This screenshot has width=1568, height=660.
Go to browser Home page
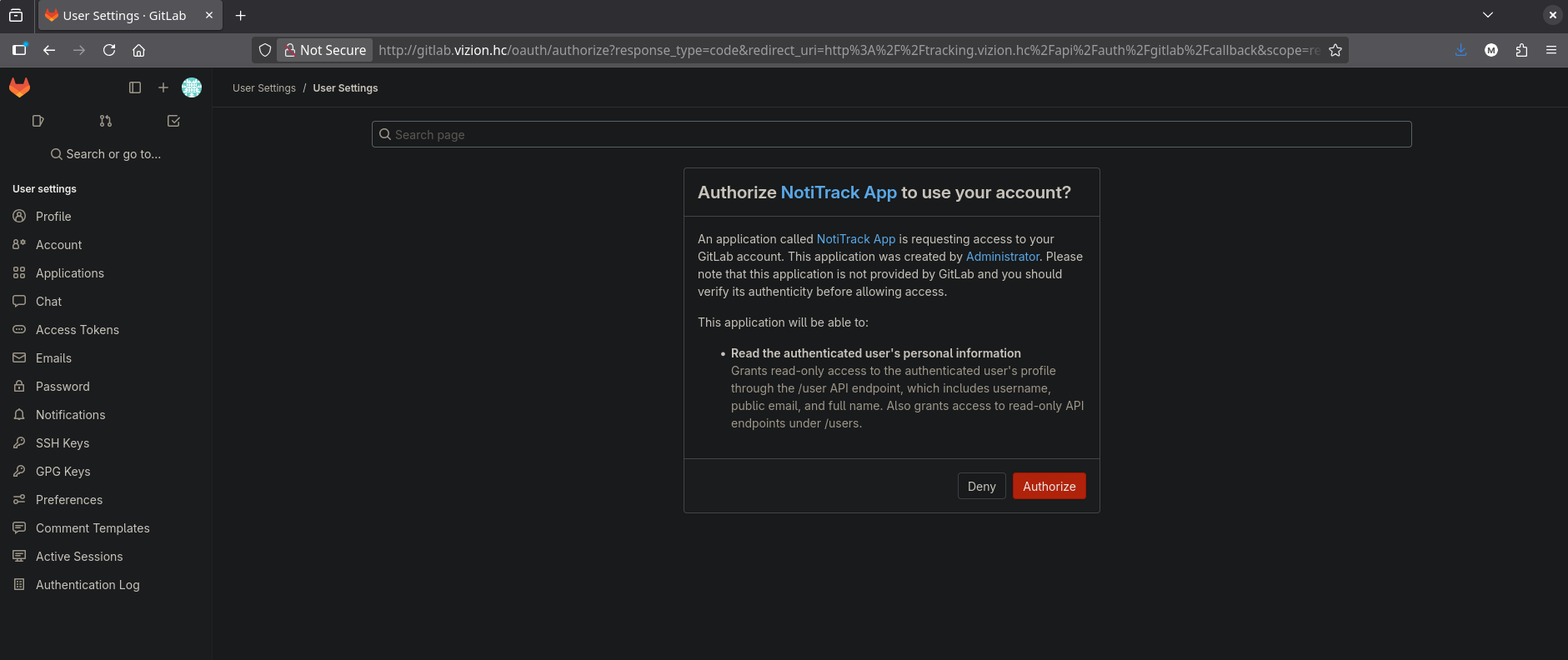139,50
